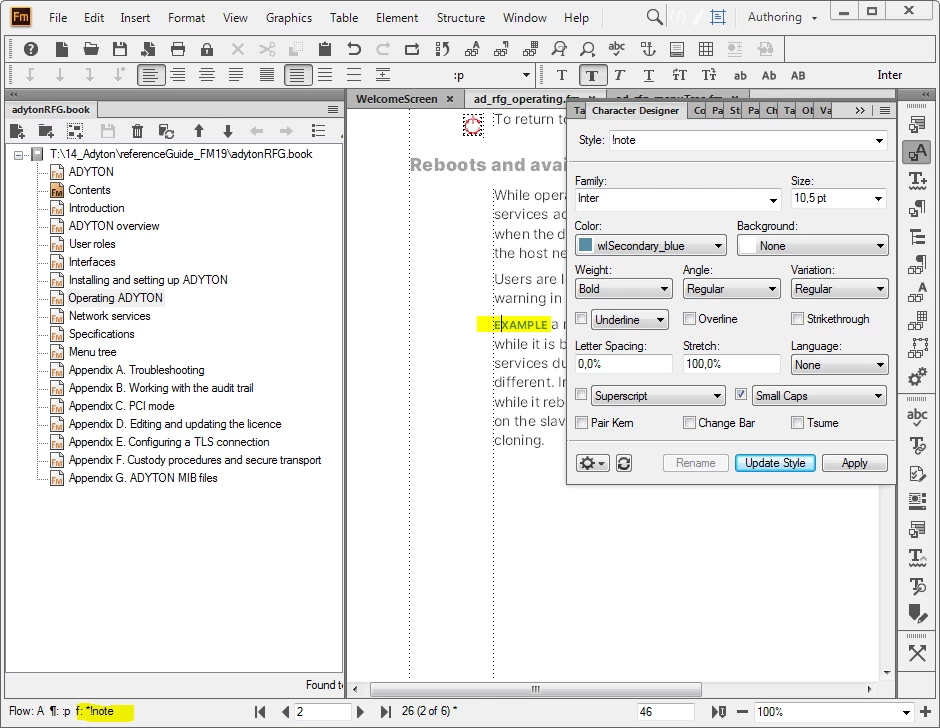940x728 pixels.
Task: Open the Weight dropdown set to Bold
Action: click(x=623, y=289)
